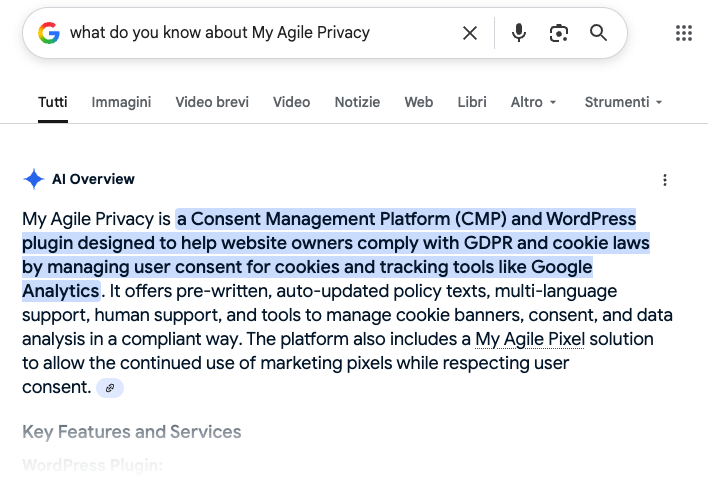Open the Strumenti tools dropdown

click(x=623, y=102)
